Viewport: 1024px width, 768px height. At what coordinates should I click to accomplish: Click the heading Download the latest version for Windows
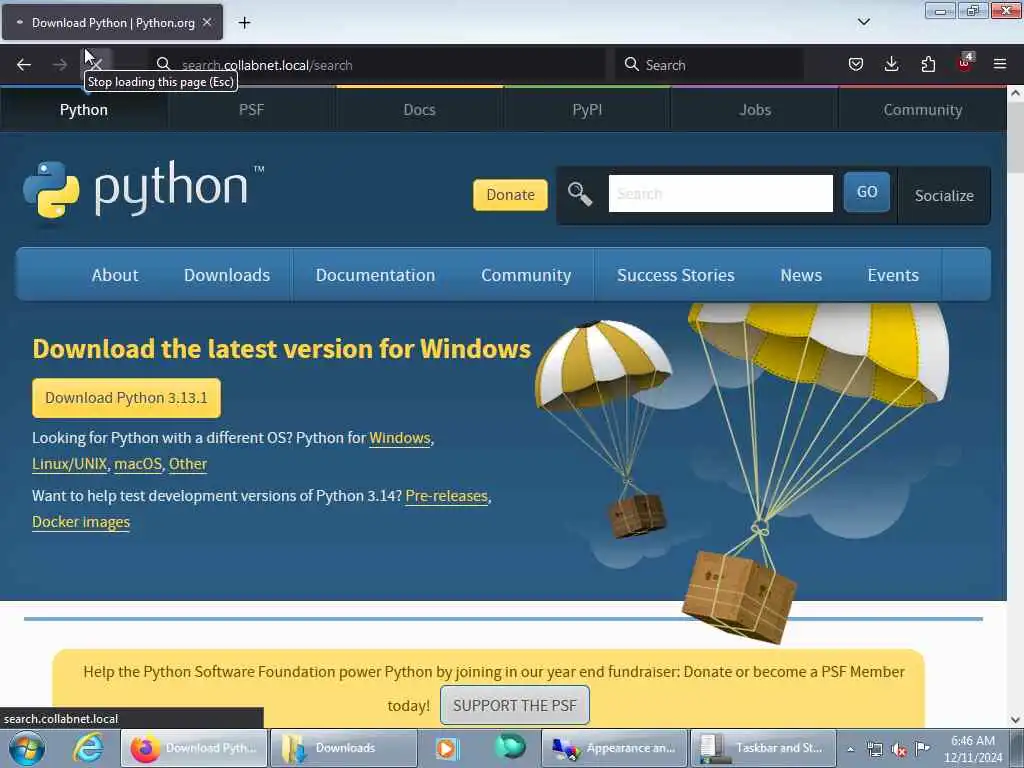[281, 349]
